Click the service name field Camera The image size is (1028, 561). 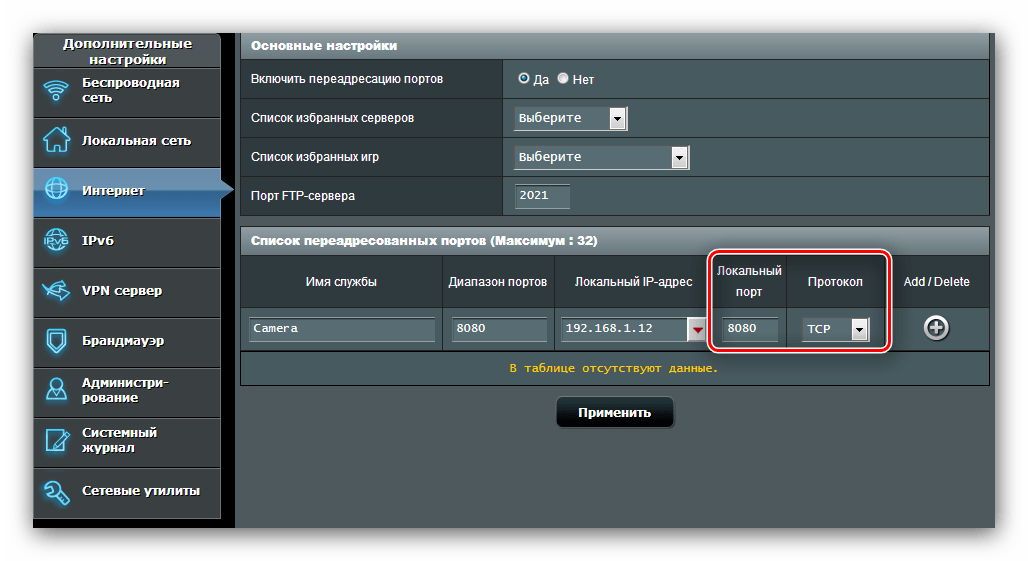[342, 328]
